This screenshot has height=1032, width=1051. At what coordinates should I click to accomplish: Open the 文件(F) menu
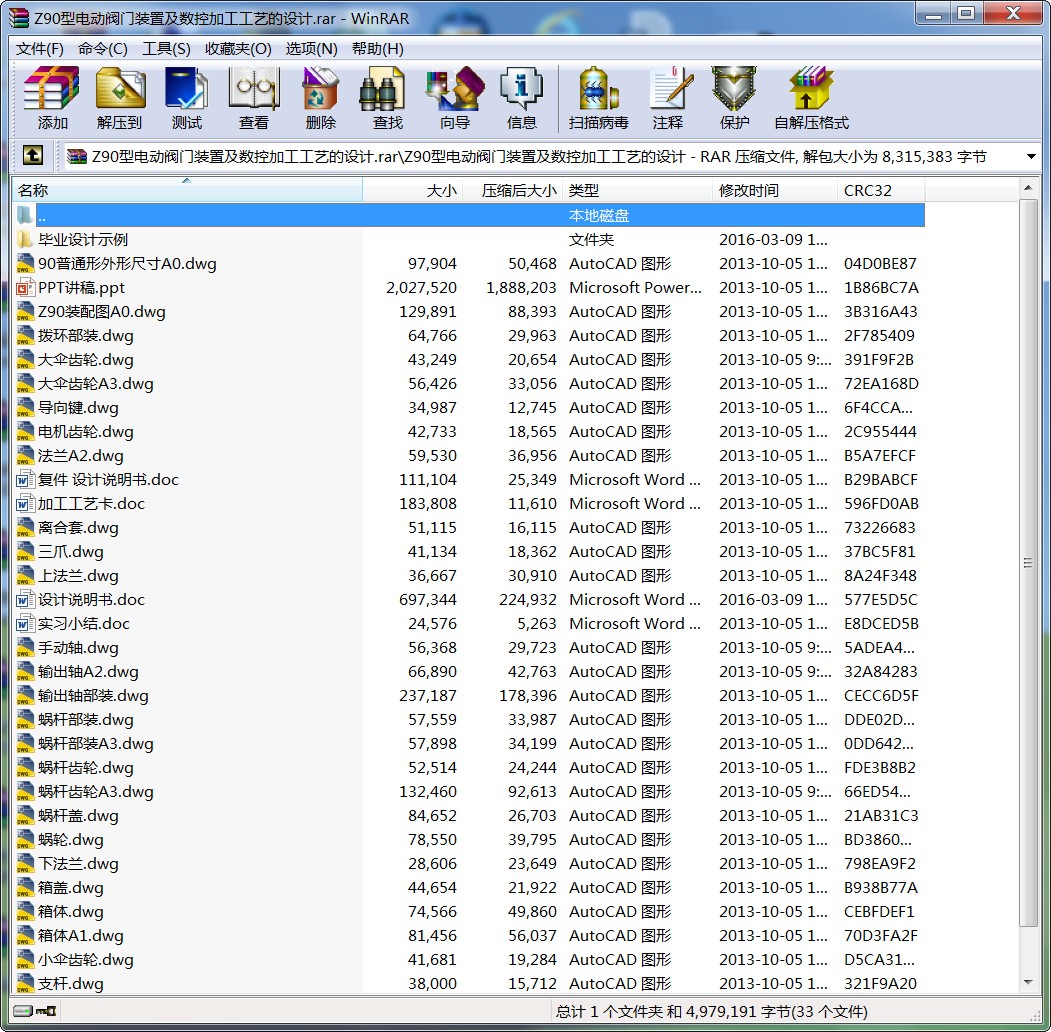click(40, 49)
